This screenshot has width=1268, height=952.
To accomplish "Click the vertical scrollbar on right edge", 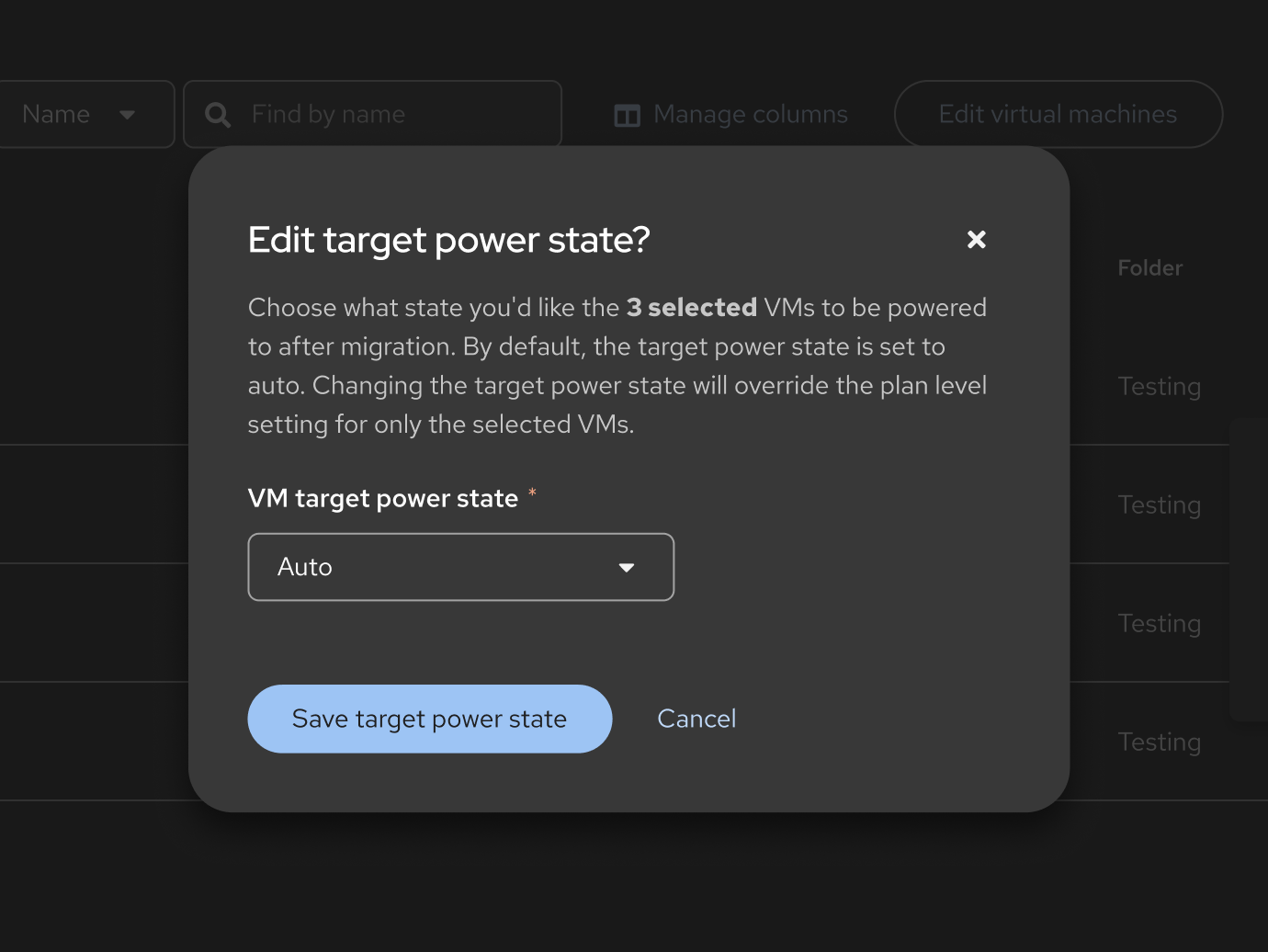I will pyautogui.click(x=1248, y=570).
